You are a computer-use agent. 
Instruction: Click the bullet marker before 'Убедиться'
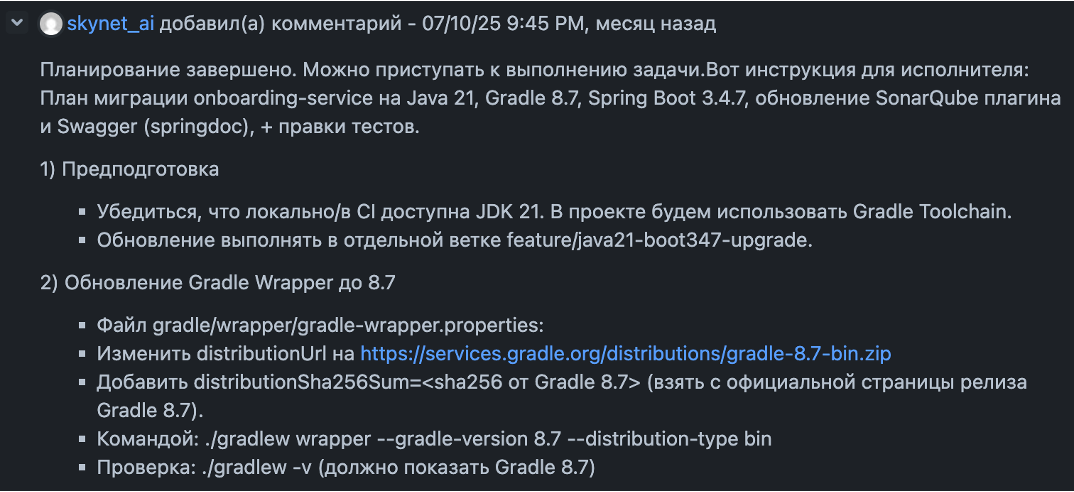pyautogui.click(x=83, y=212)
